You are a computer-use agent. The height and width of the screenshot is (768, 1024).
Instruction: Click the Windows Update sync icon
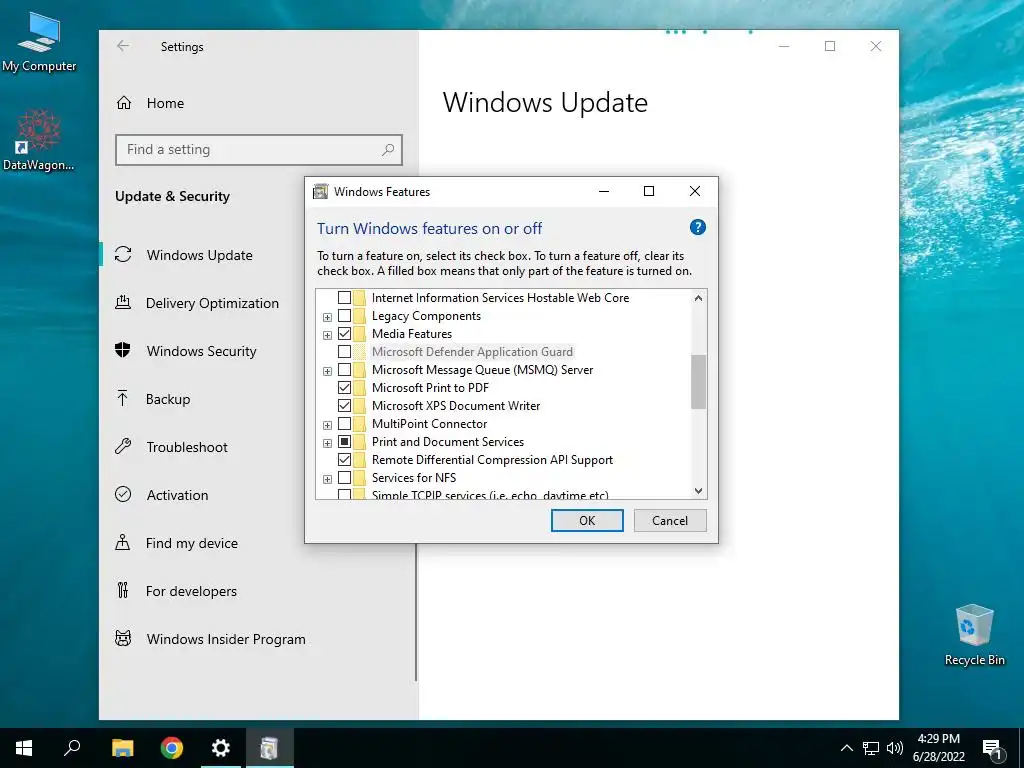(x=123, y=255)
